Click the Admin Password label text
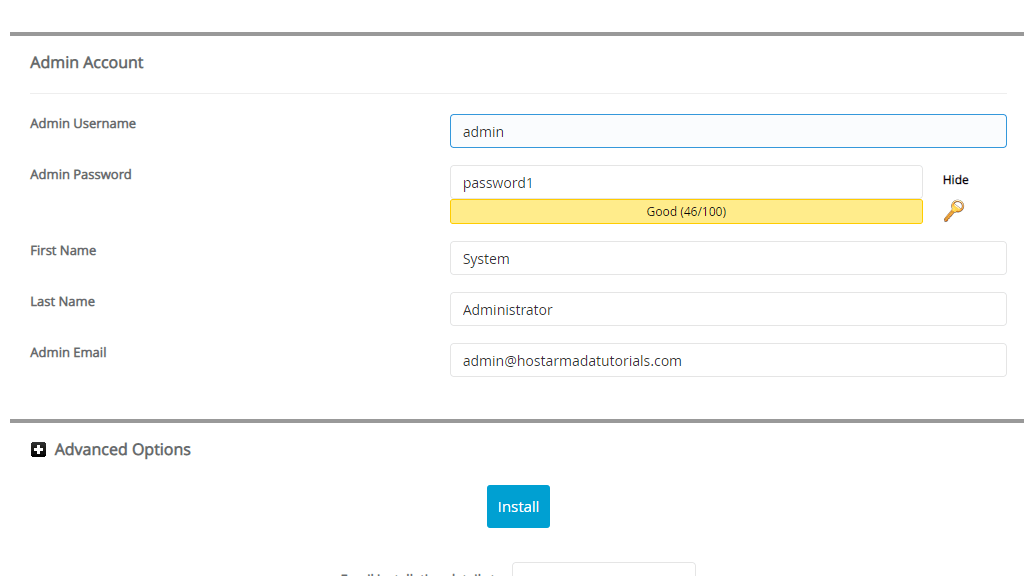This screenshot has width=1024, height=576. 81,175
